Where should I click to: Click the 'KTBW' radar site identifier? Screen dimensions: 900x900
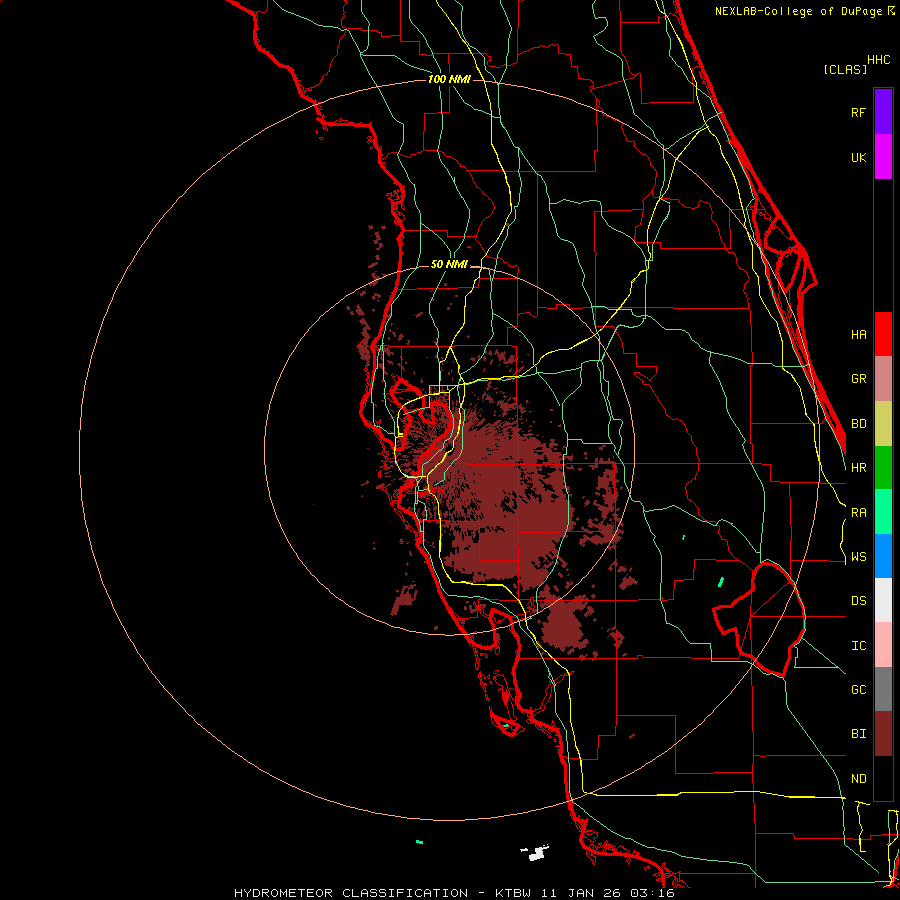click(513, 893)
